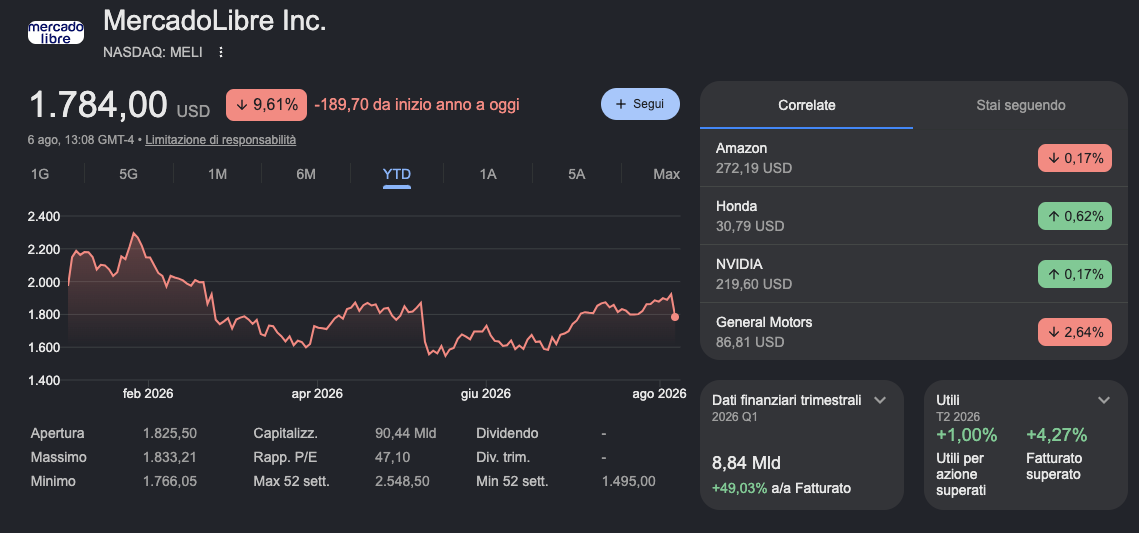Click the Dividendo label
This screenshot has height=533, width=1139.
coord(507,434)
